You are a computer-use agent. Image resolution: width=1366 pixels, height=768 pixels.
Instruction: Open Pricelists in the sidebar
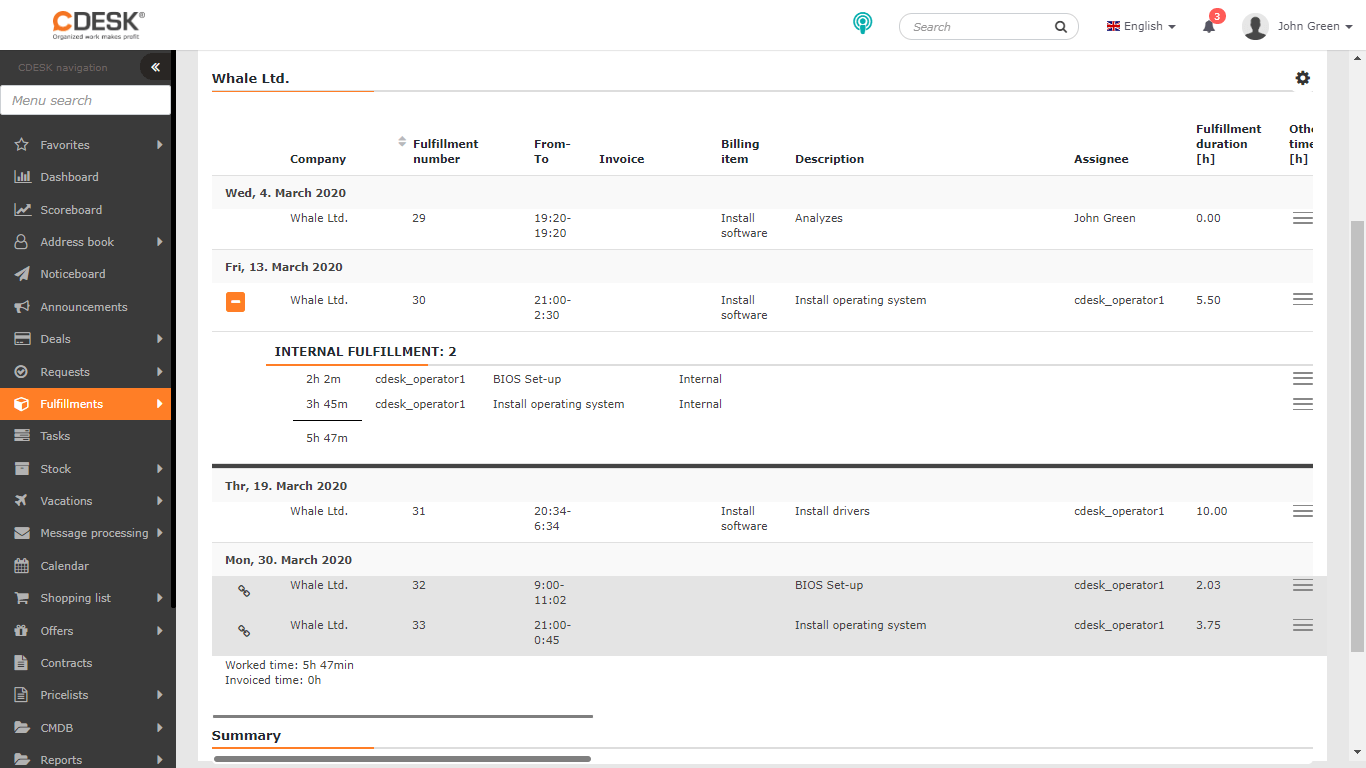[85, 695]
